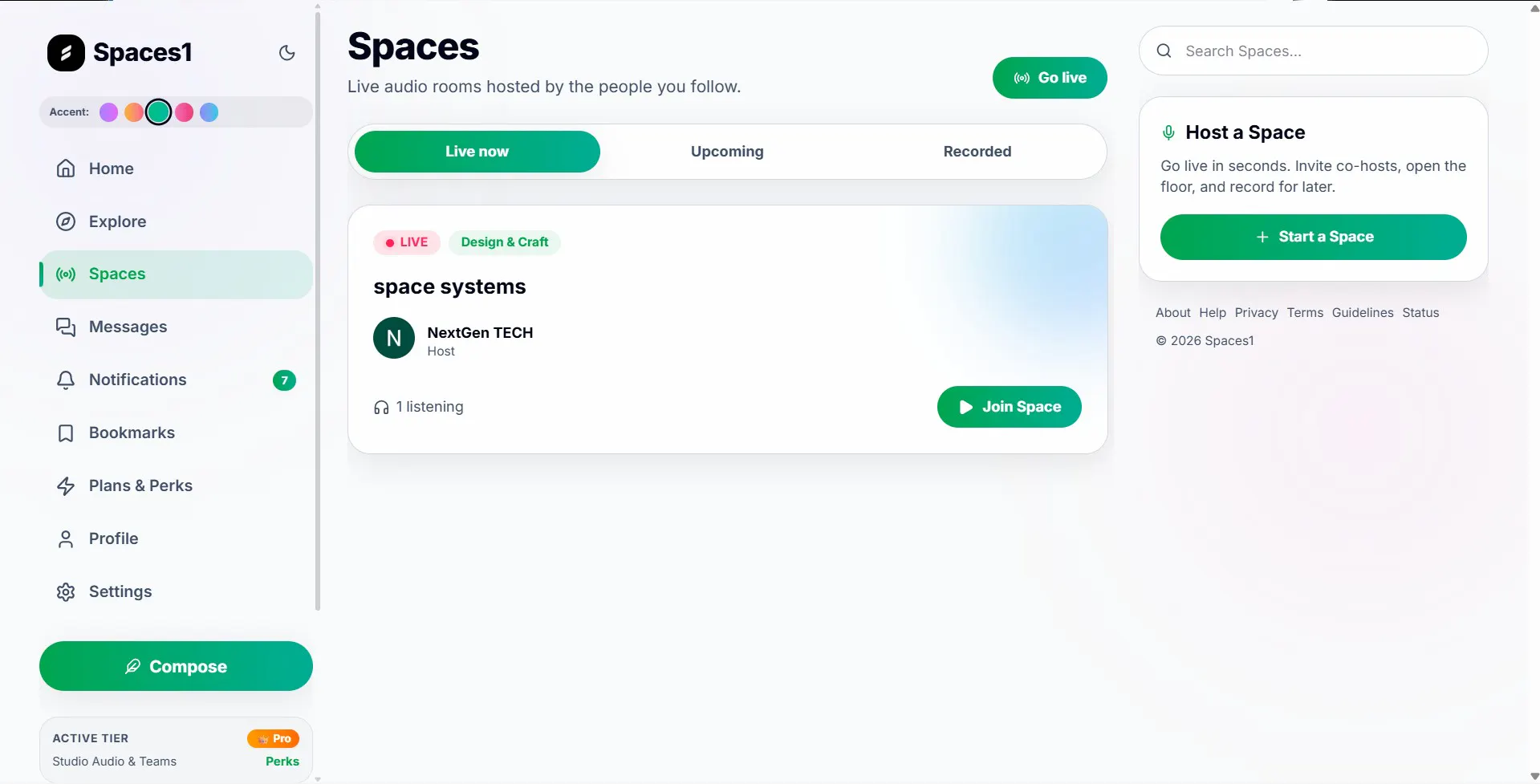Switch to the Live now tab
Image resolution: width=1540 pixels, height=784 pixels.
coord(477,152)
